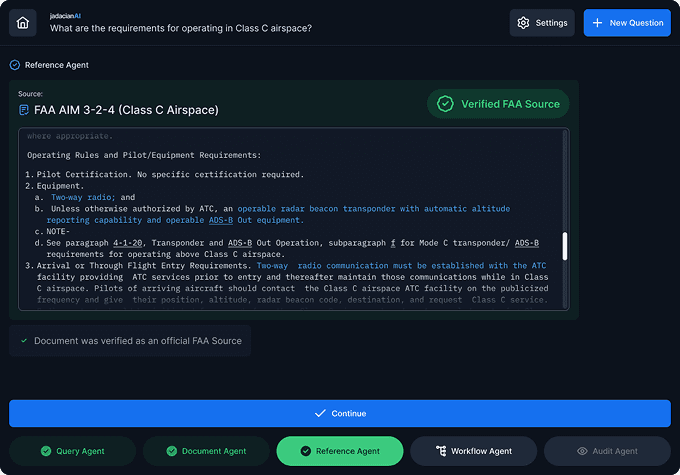Open Settings

click(x=542, y=23)
